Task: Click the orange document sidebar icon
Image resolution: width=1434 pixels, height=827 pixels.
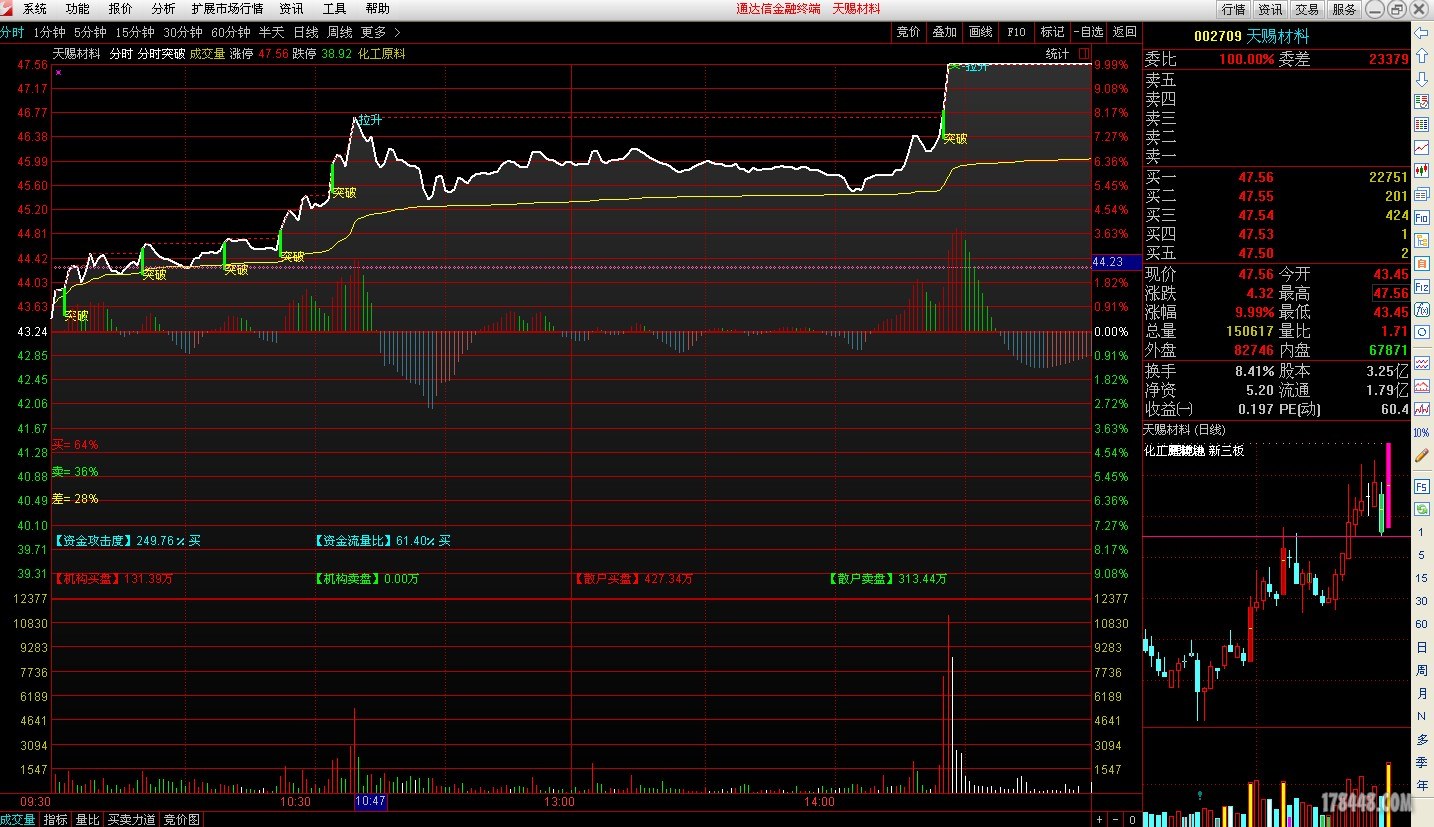Action: [1421, 263]
